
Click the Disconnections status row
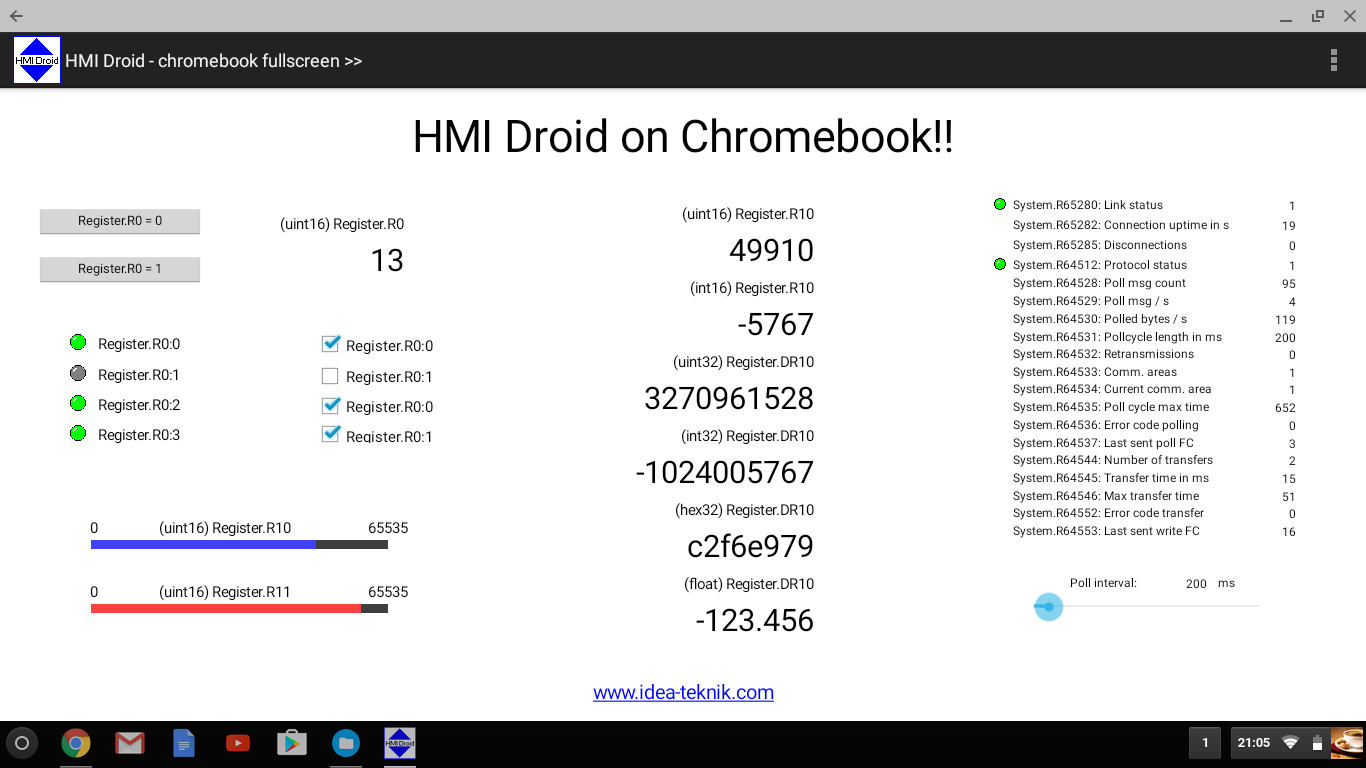[1154, 245]
